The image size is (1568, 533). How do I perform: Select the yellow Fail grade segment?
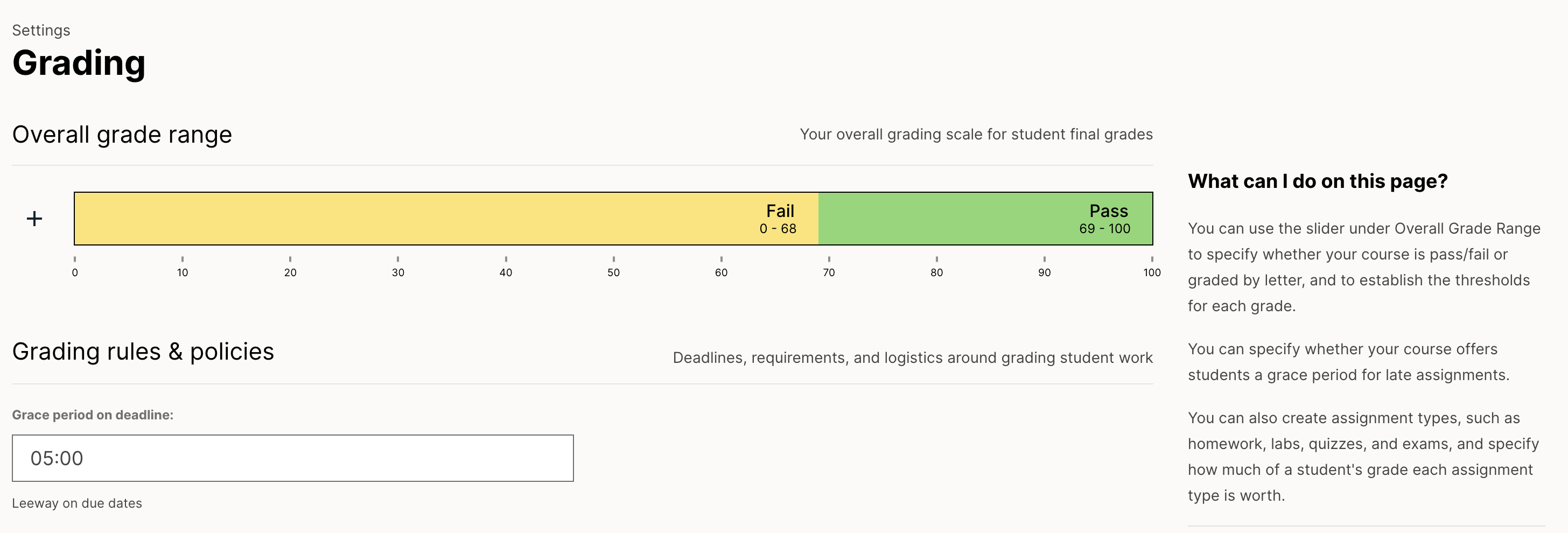click(x=445, y=219)
